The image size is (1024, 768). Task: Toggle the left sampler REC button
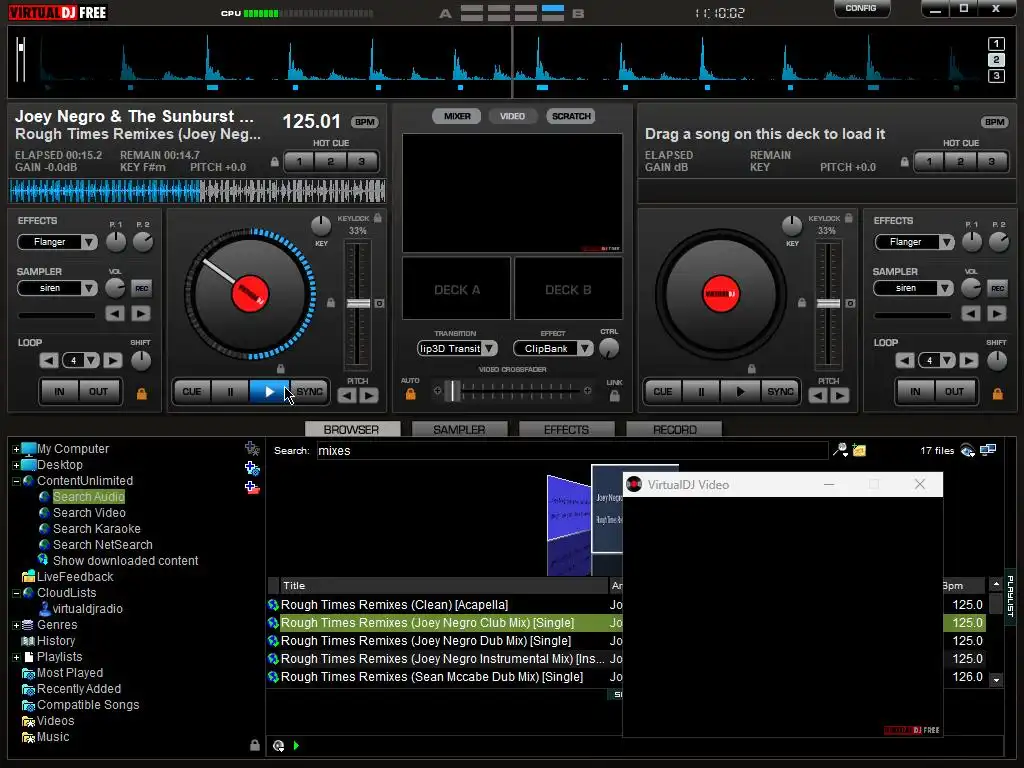pyautogui.click(x=141, y=289)
